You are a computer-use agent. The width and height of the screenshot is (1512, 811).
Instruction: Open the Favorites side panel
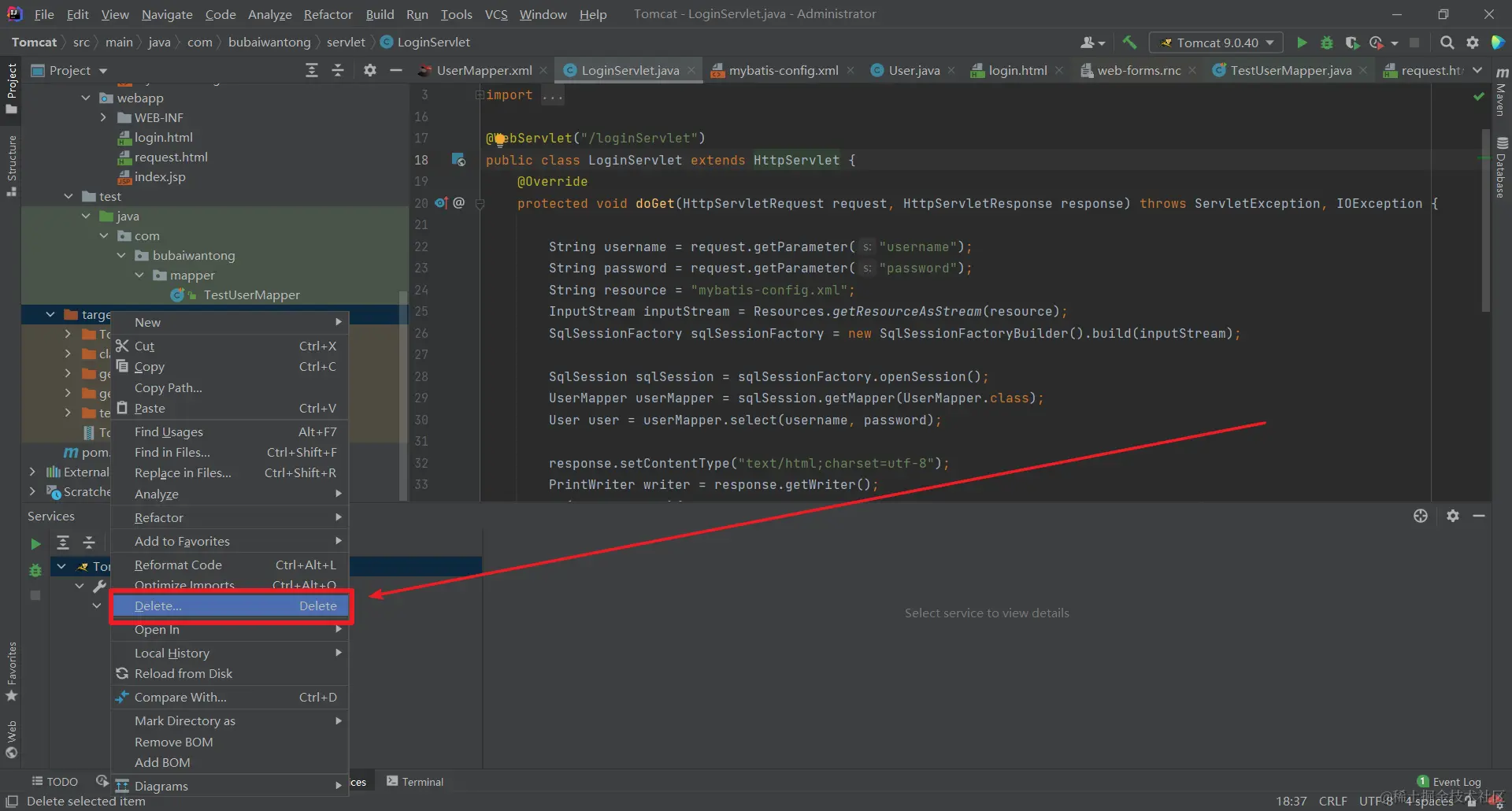click(x=12, y=671)
